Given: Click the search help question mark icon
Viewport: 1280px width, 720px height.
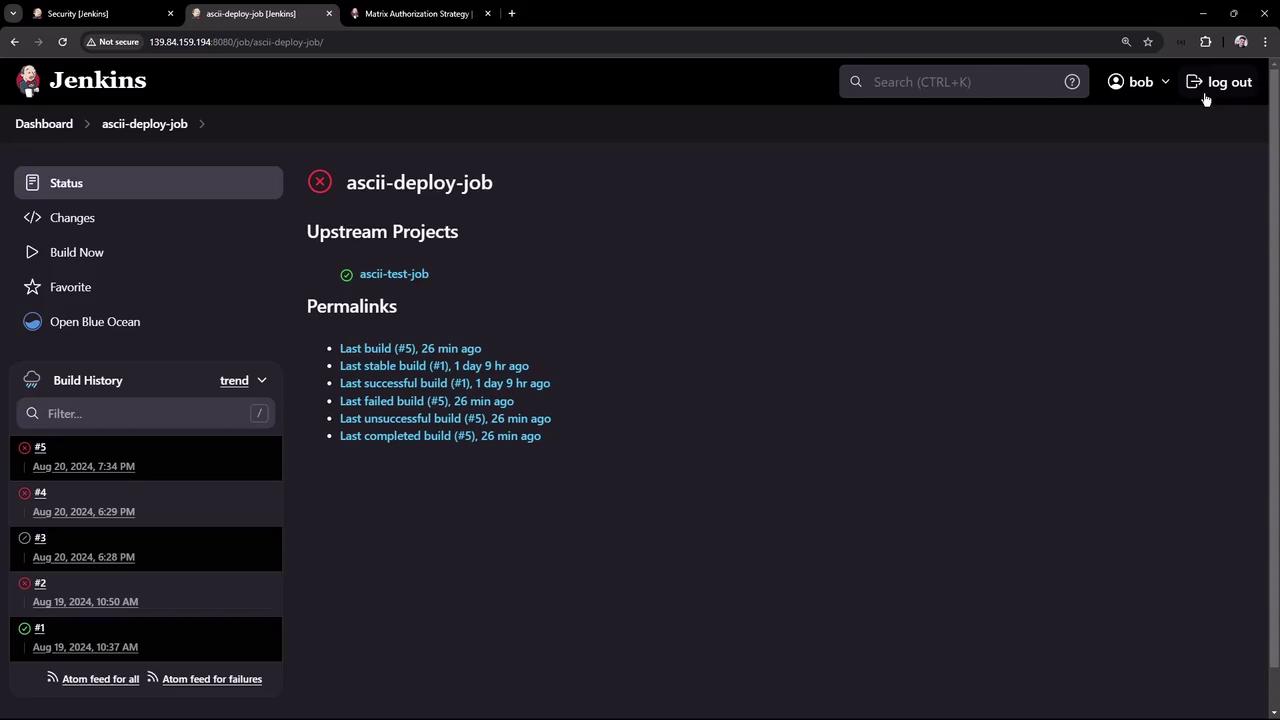Looking at the screenshot, I should [x=1072, y=82].
